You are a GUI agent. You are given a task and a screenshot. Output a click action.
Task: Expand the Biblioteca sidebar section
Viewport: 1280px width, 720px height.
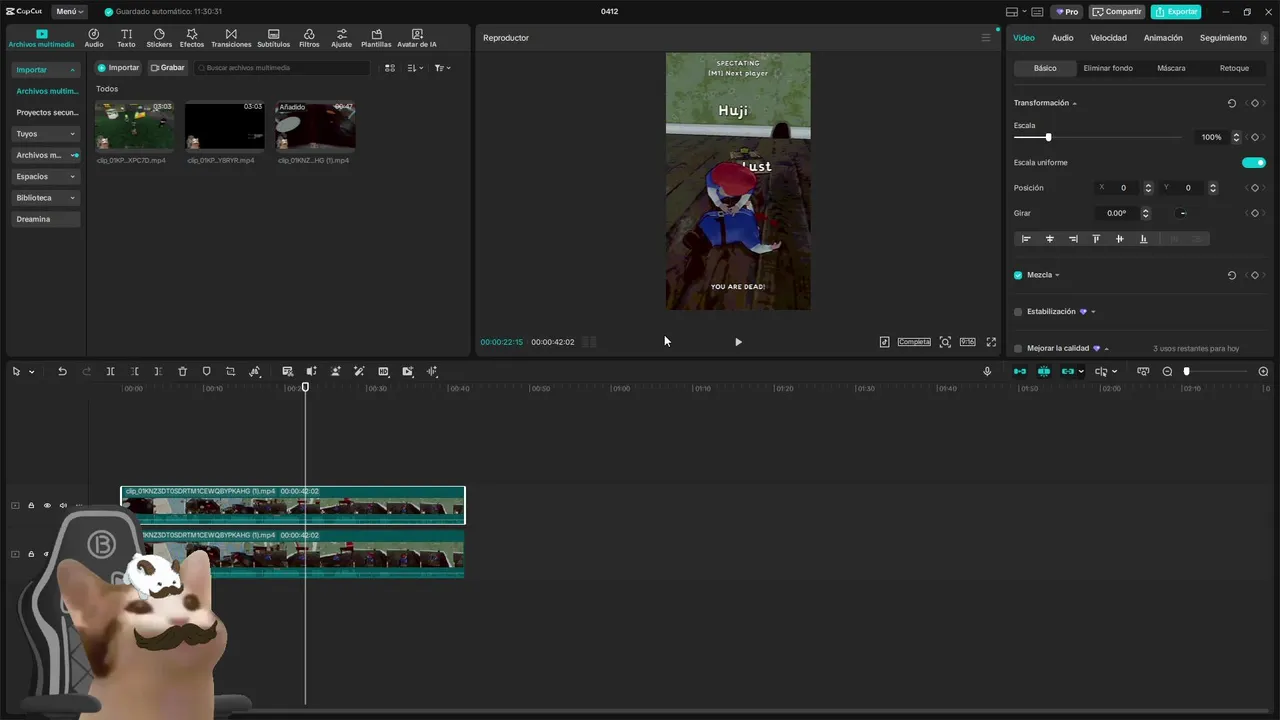point(46,198)
